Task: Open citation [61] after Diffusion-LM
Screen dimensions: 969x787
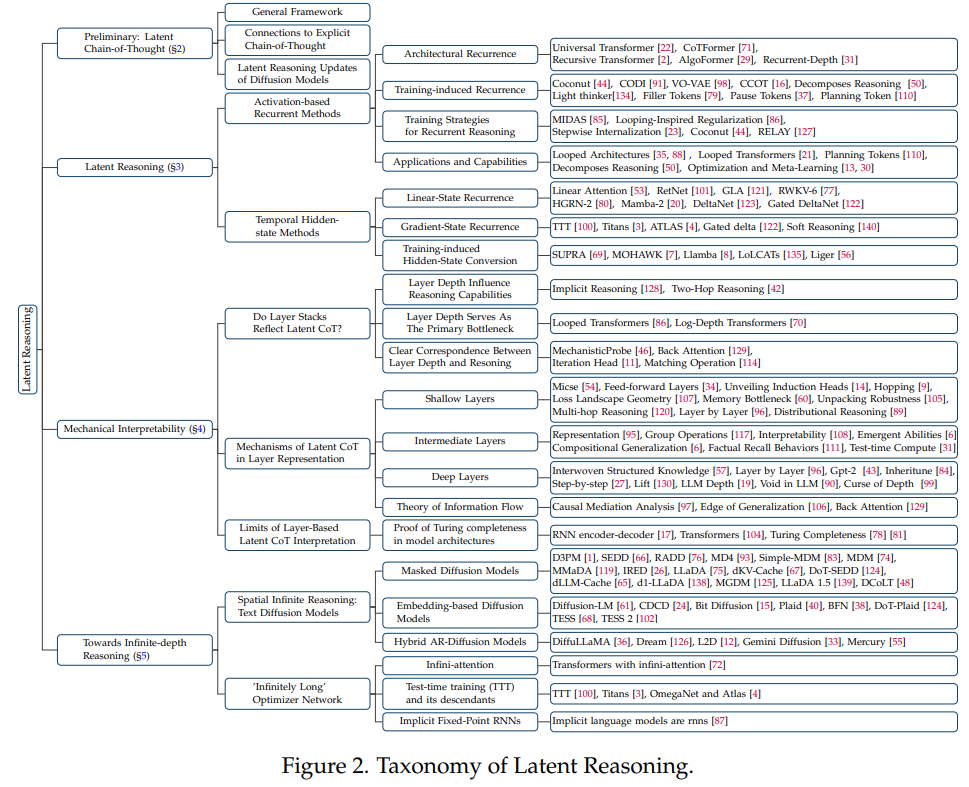Action: point(625,606)
